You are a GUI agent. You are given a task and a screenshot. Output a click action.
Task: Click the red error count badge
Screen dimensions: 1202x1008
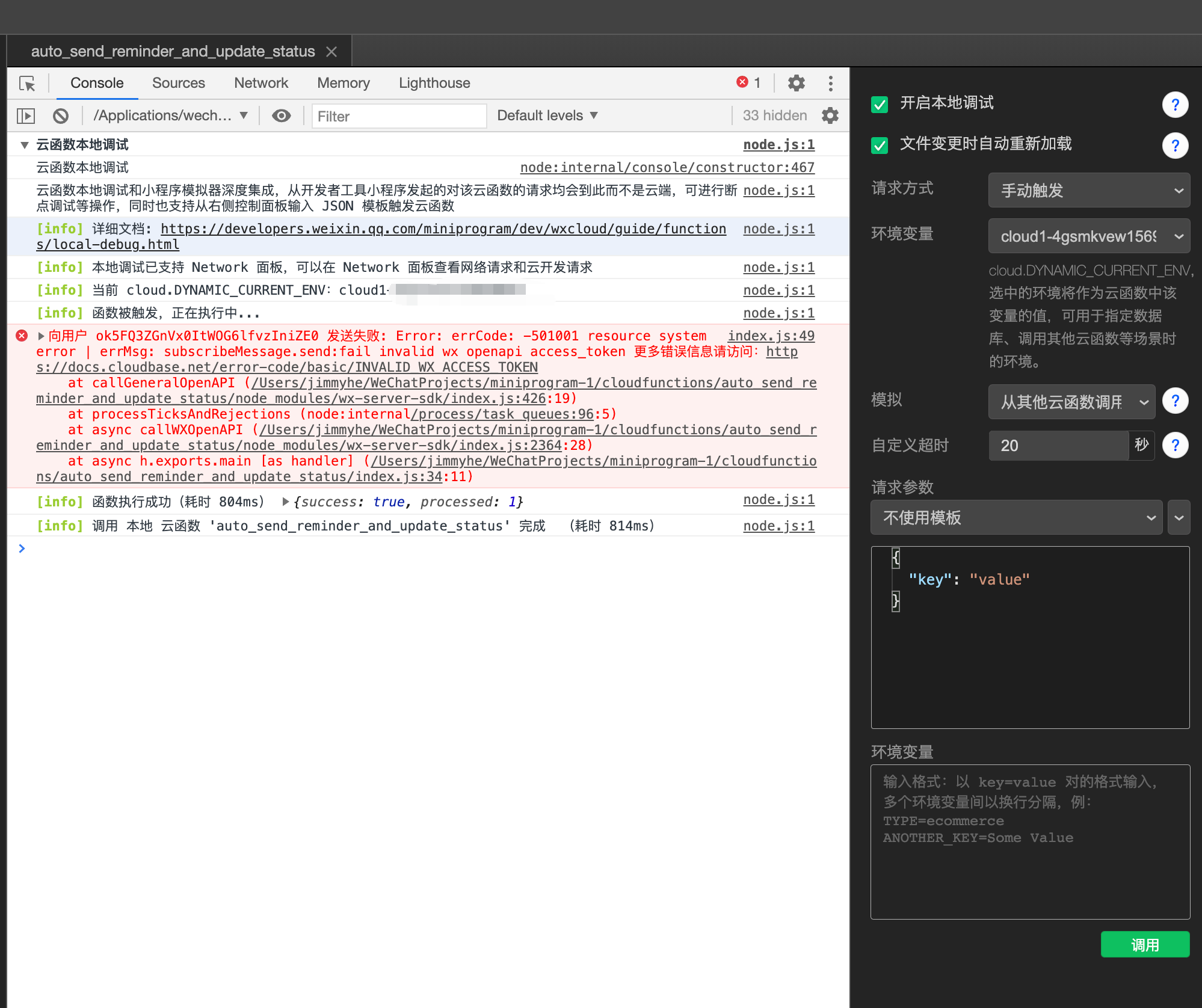pos(748,82)
